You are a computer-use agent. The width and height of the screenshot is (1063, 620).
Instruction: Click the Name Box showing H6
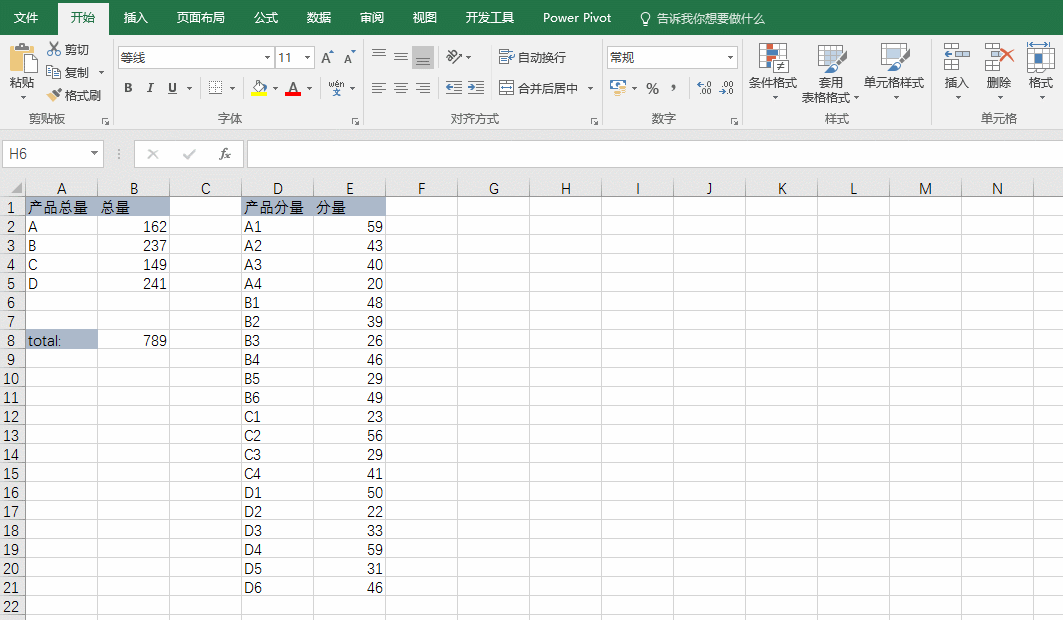click(45, 155)
